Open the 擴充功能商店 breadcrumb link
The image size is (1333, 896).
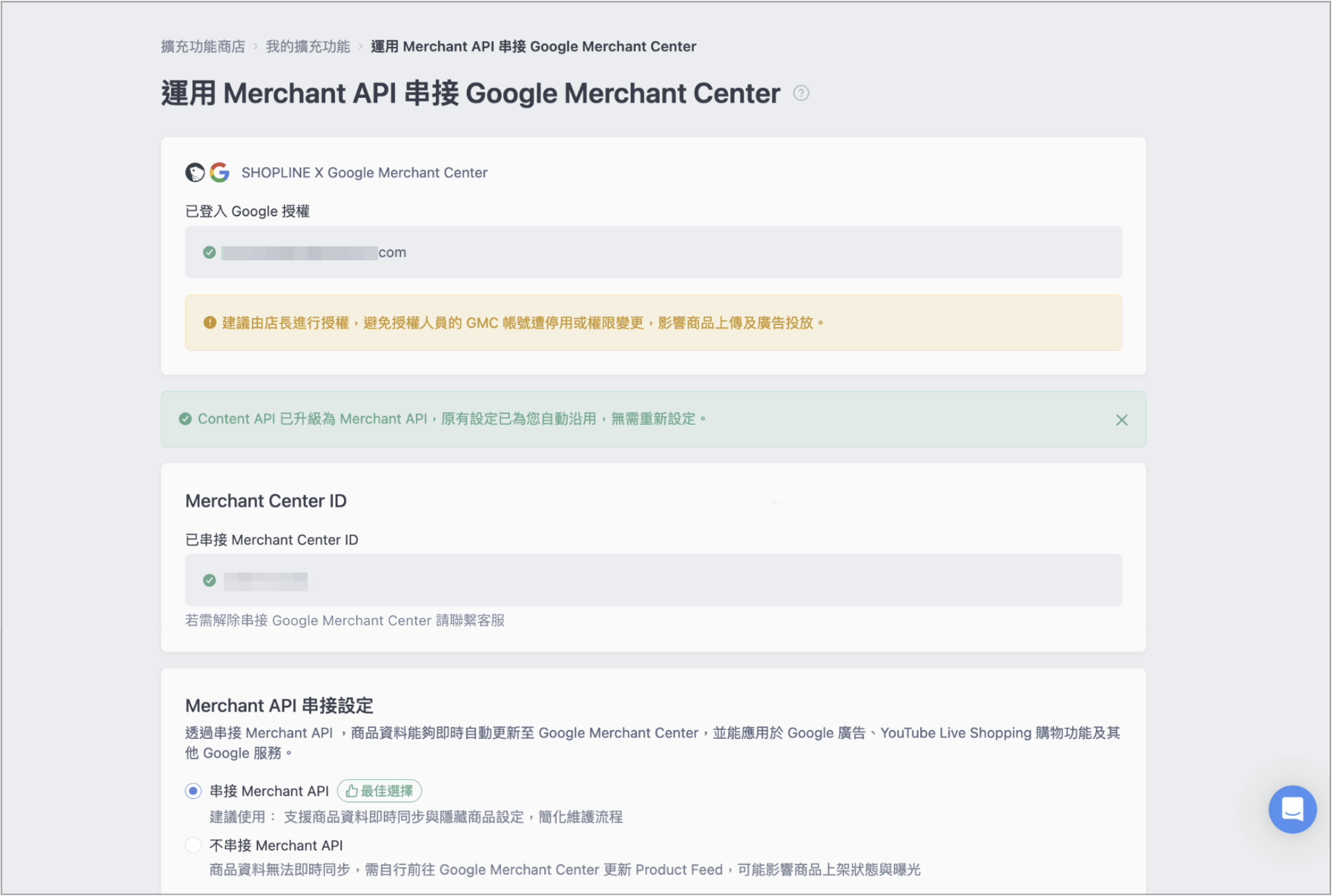[x=203, y=46]
